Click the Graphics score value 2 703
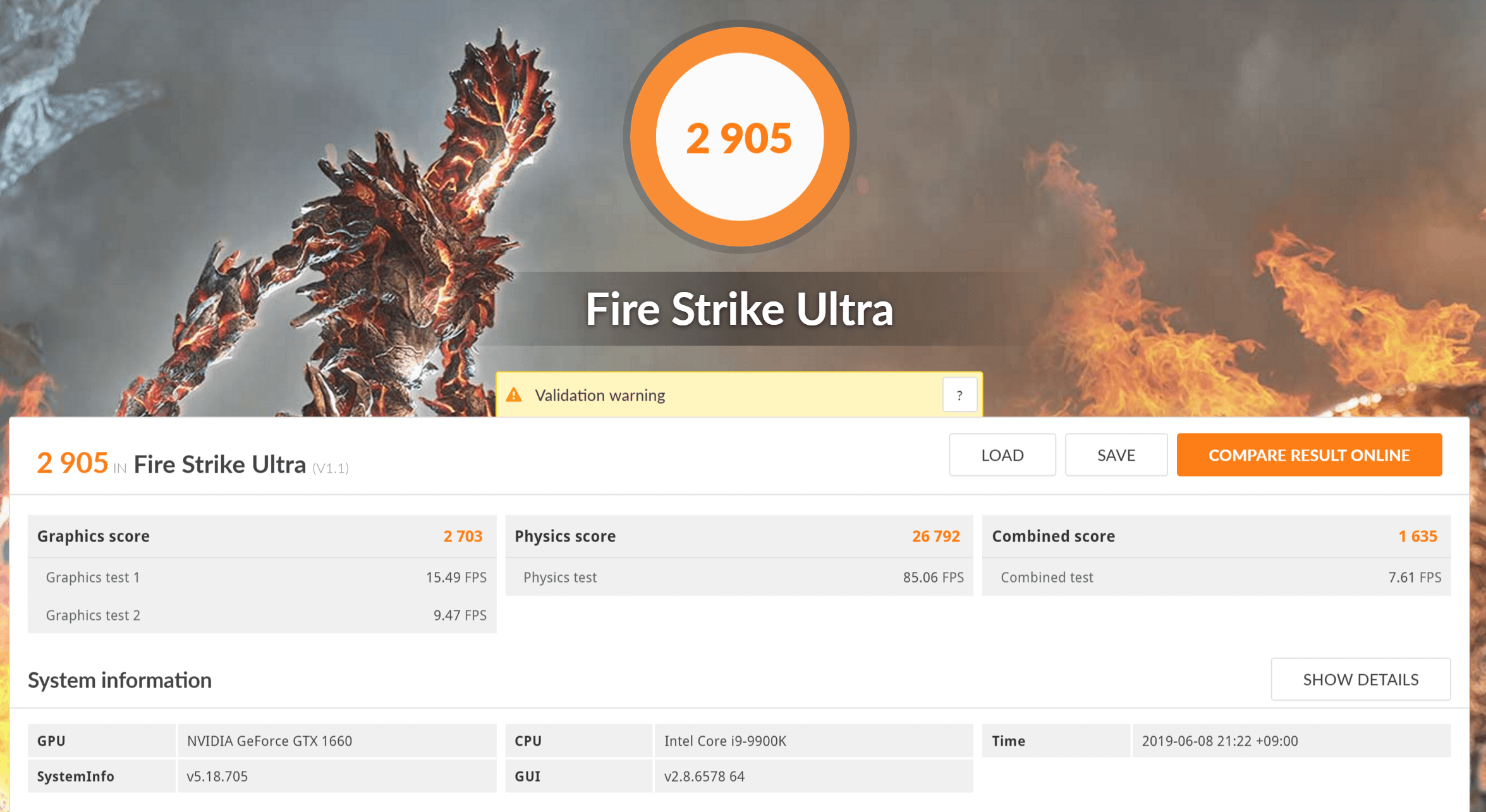The image size is (1486, 812). click(x=463, y=536)
